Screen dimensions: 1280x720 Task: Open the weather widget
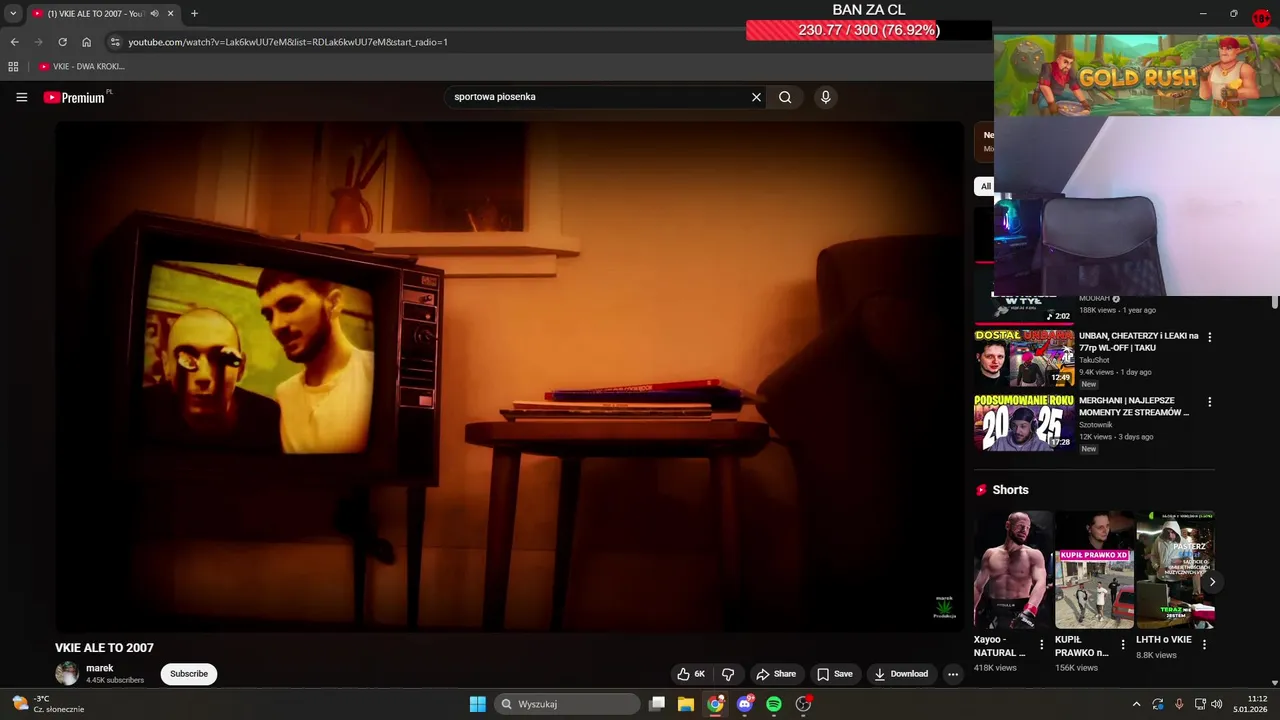click(x=48, y=704)
